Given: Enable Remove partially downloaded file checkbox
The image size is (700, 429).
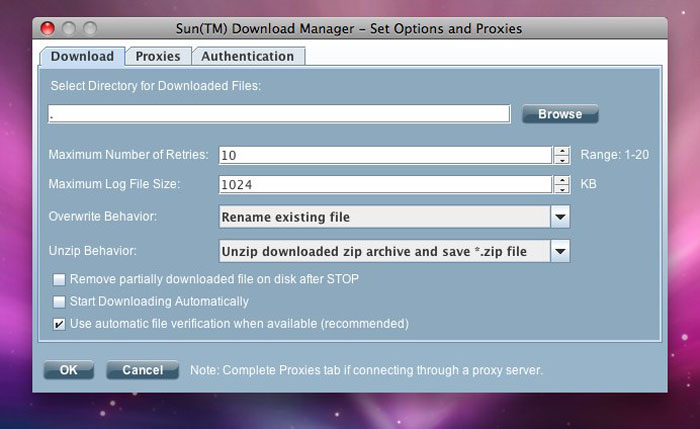Looking at the screenshot, I should tap(60, 280).
